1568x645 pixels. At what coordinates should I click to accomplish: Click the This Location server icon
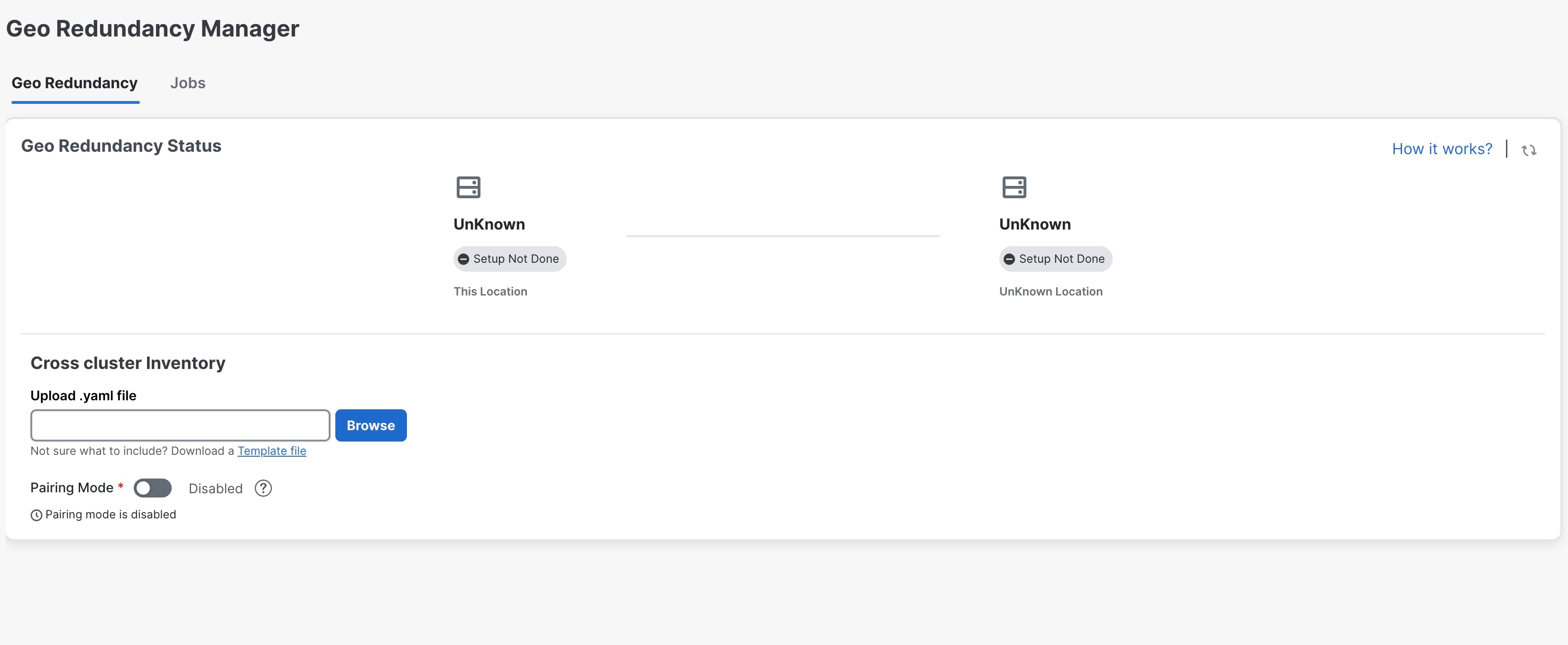468,187
